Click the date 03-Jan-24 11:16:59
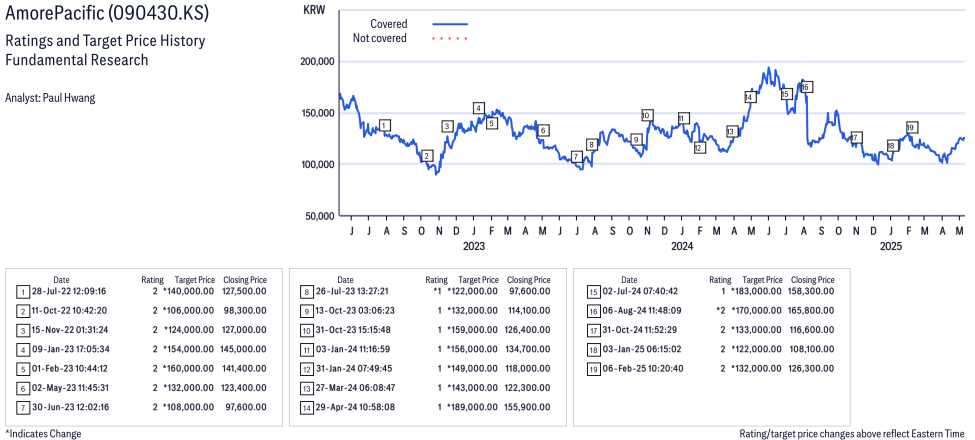Image resolution: width=975 pixels, height=440 pixels. (x=354, y=349)
